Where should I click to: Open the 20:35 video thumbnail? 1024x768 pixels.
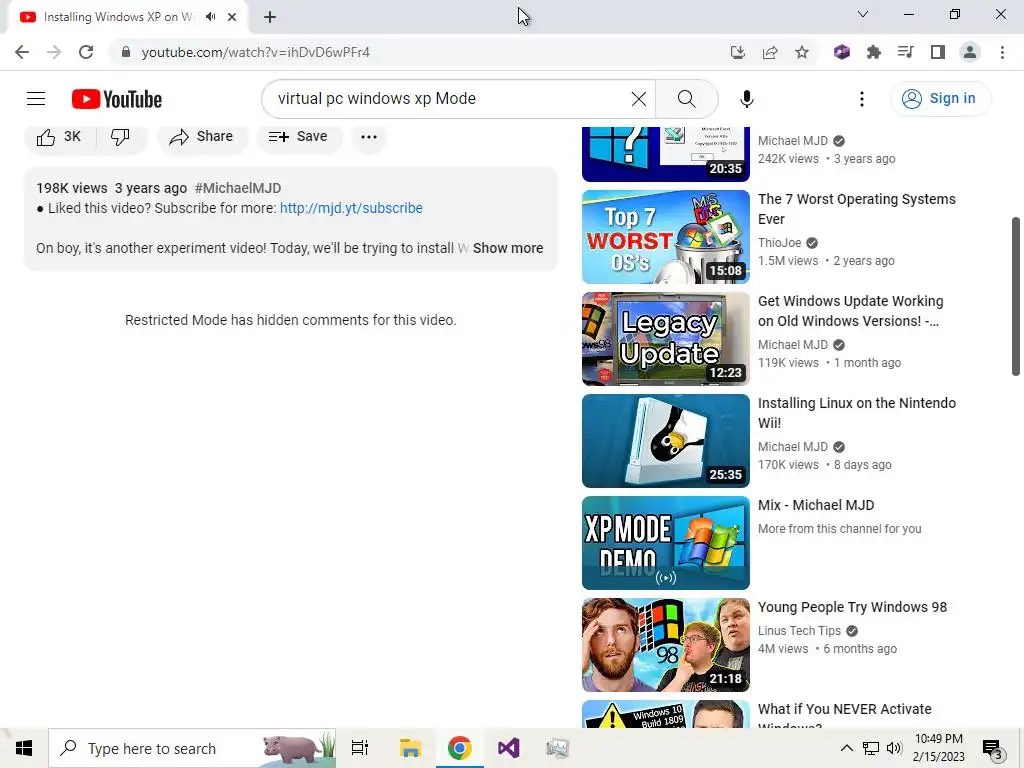click(x=665, y=154)
